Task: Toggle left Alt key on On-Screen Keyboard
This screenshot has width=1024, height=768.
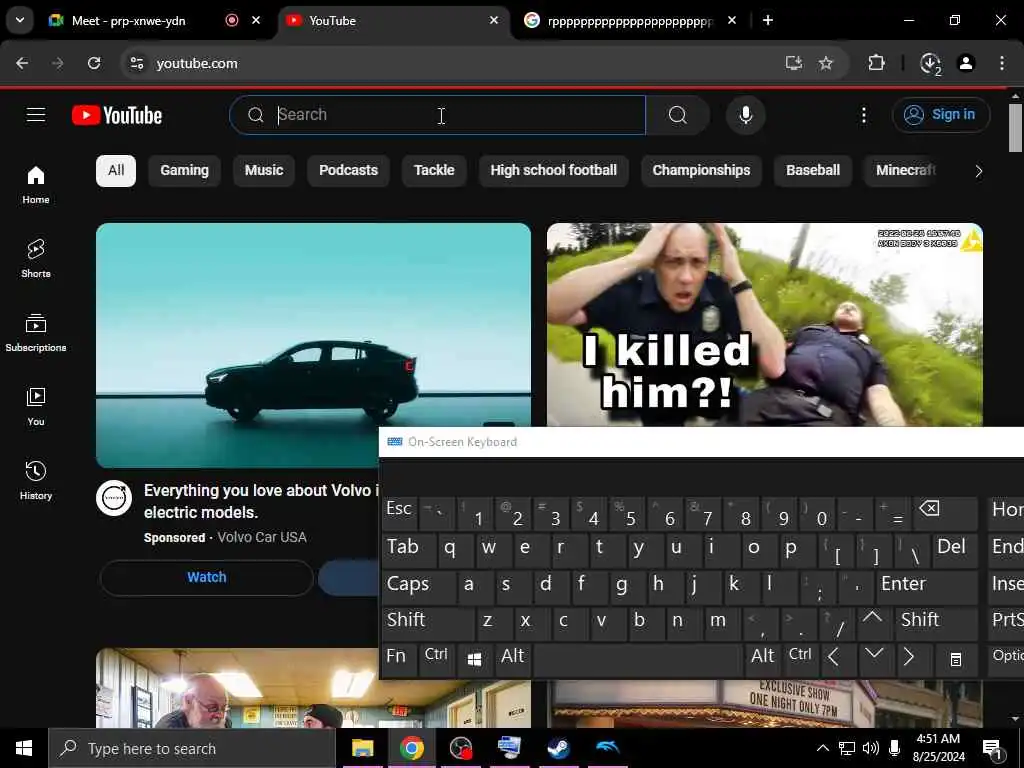Action: 513,658
